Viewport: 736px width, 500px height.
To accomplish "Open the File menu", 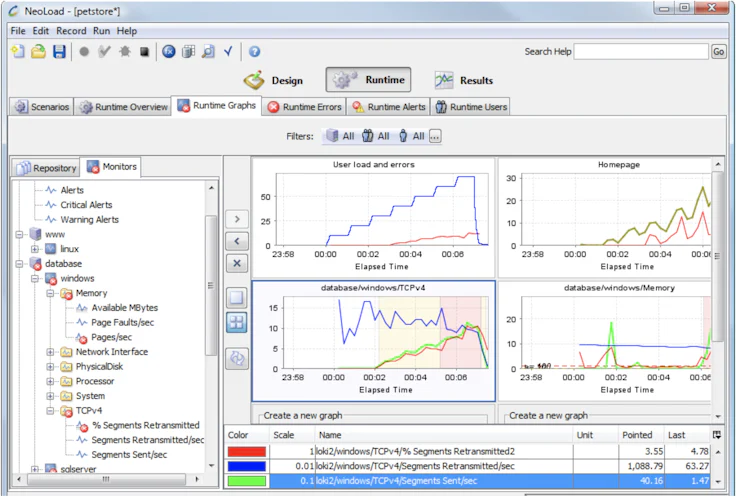I will 18,31.
